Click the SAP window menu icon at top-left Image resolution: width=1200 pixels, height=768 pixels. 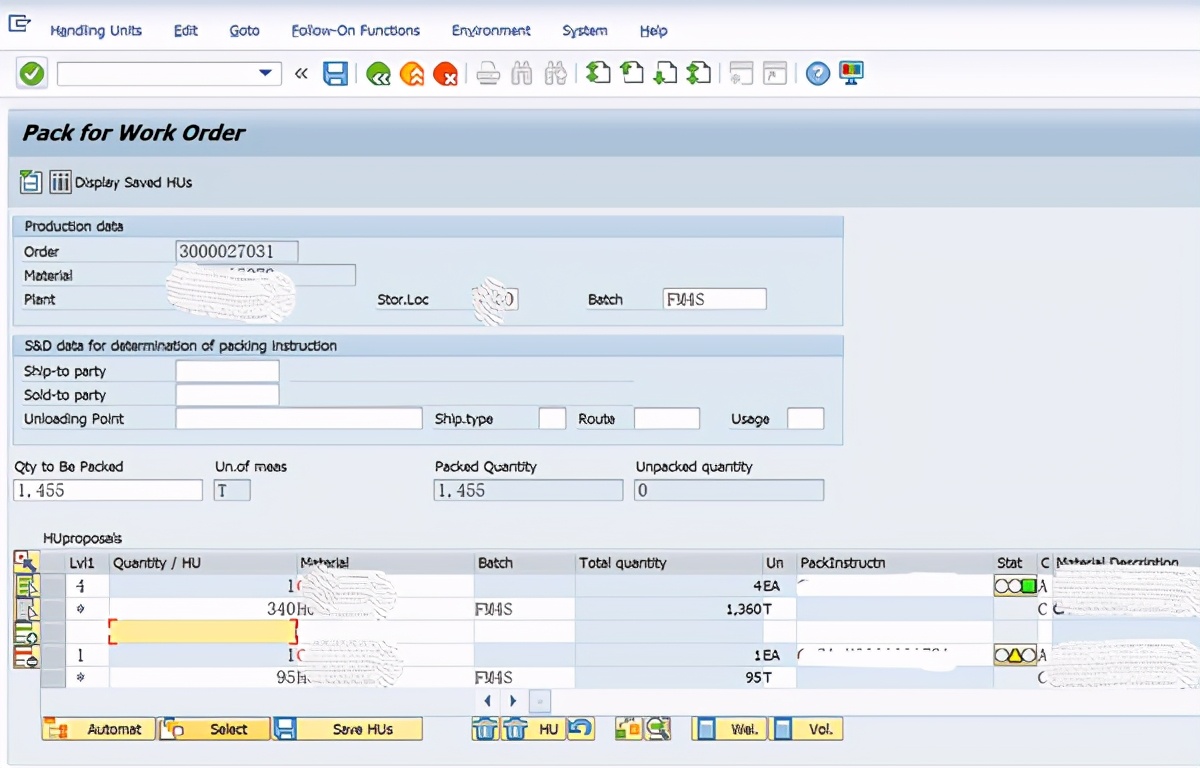(19, 25)
